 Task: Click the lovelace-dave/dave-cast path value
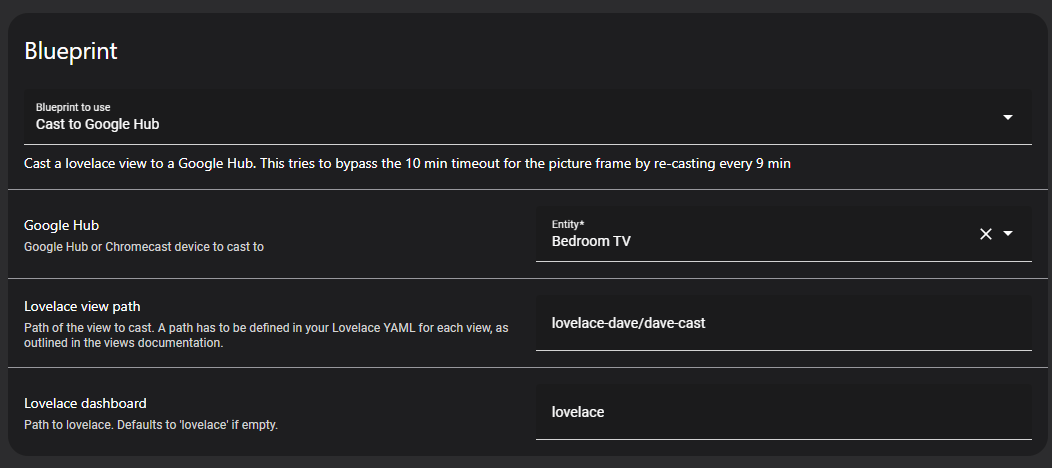[x=629, y=323]
